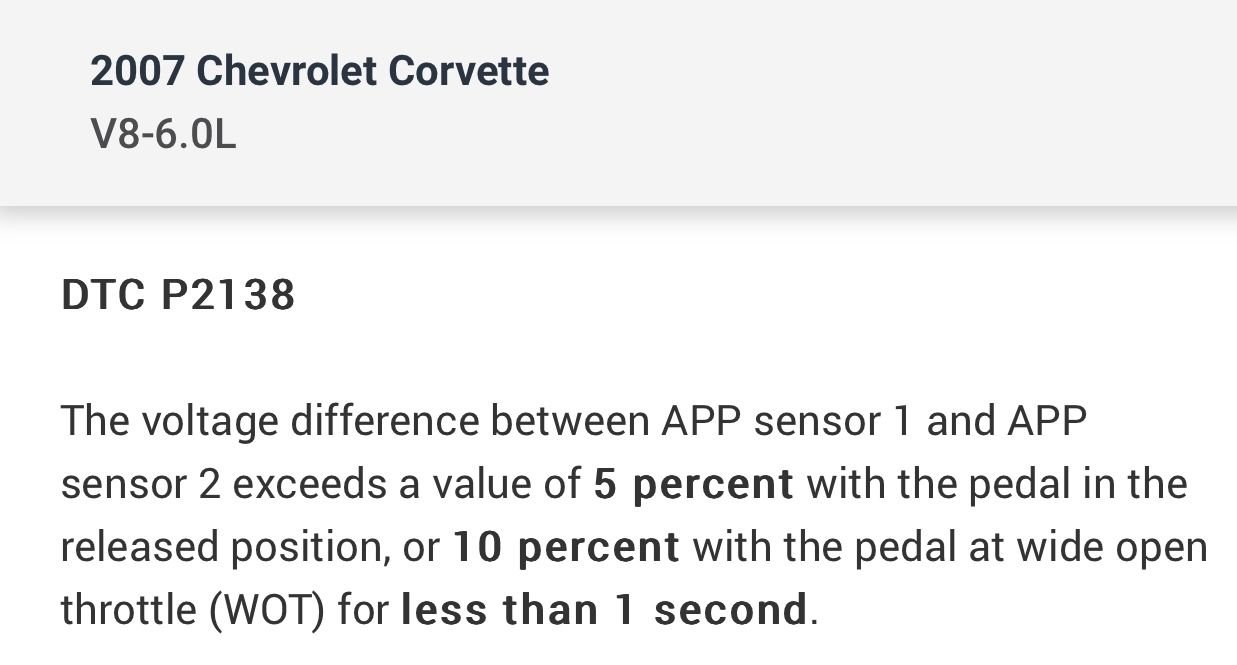Click the "(WOT)" abbreviation
1237x665 pixels.
267,610
